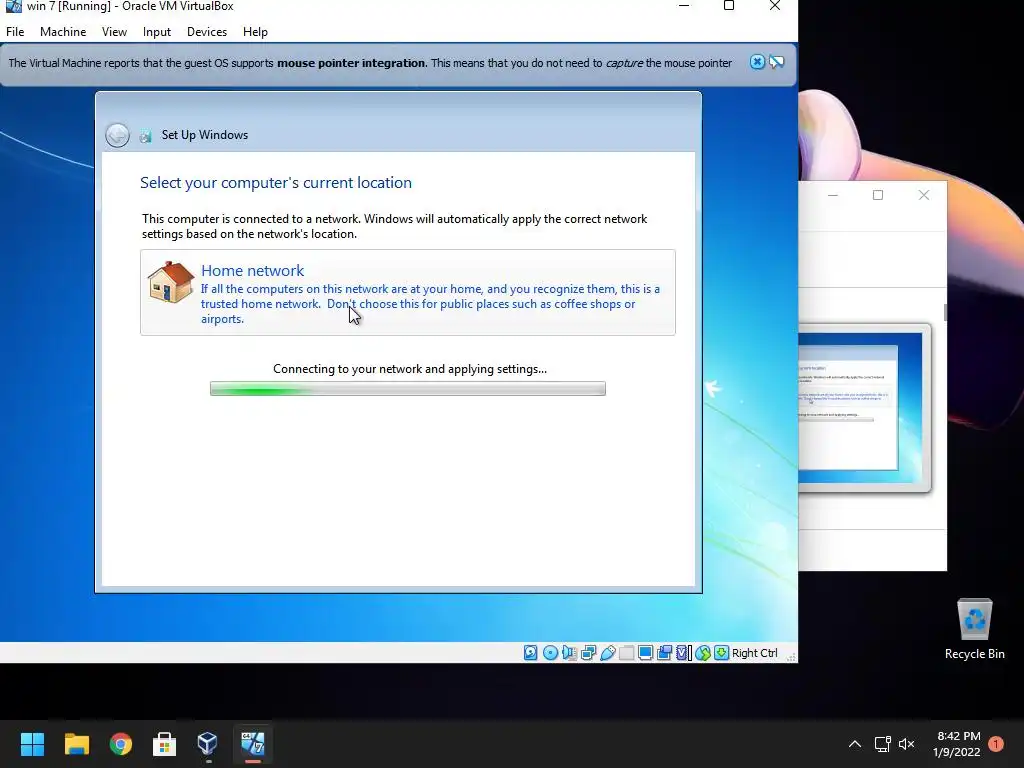This screenshot has width=1024, height=768.
Task: Click the VirtualBox app icon in the title bar
Action: point(13,7)
